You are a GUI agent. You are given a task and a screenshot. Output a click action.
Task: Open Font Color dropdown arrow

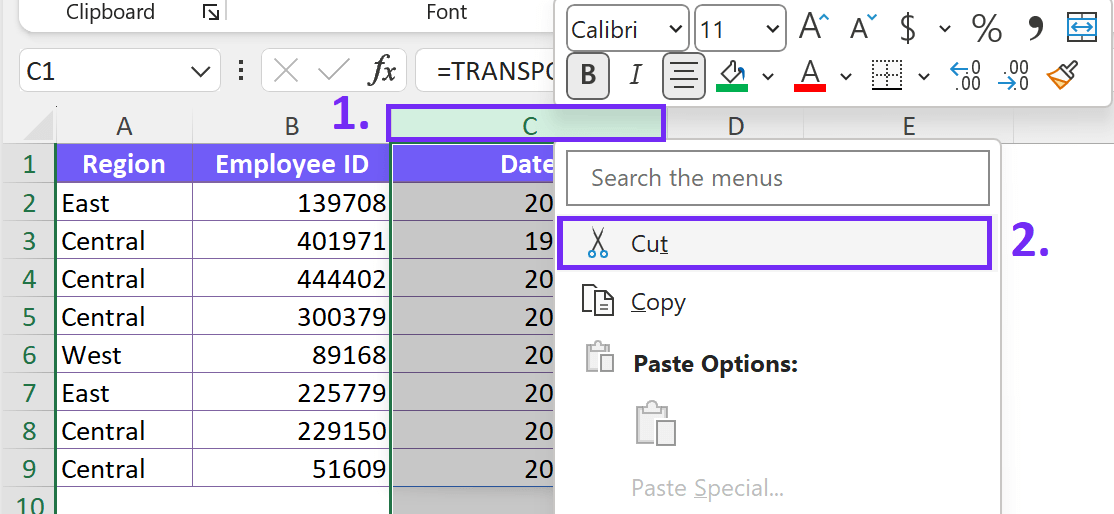845,76
